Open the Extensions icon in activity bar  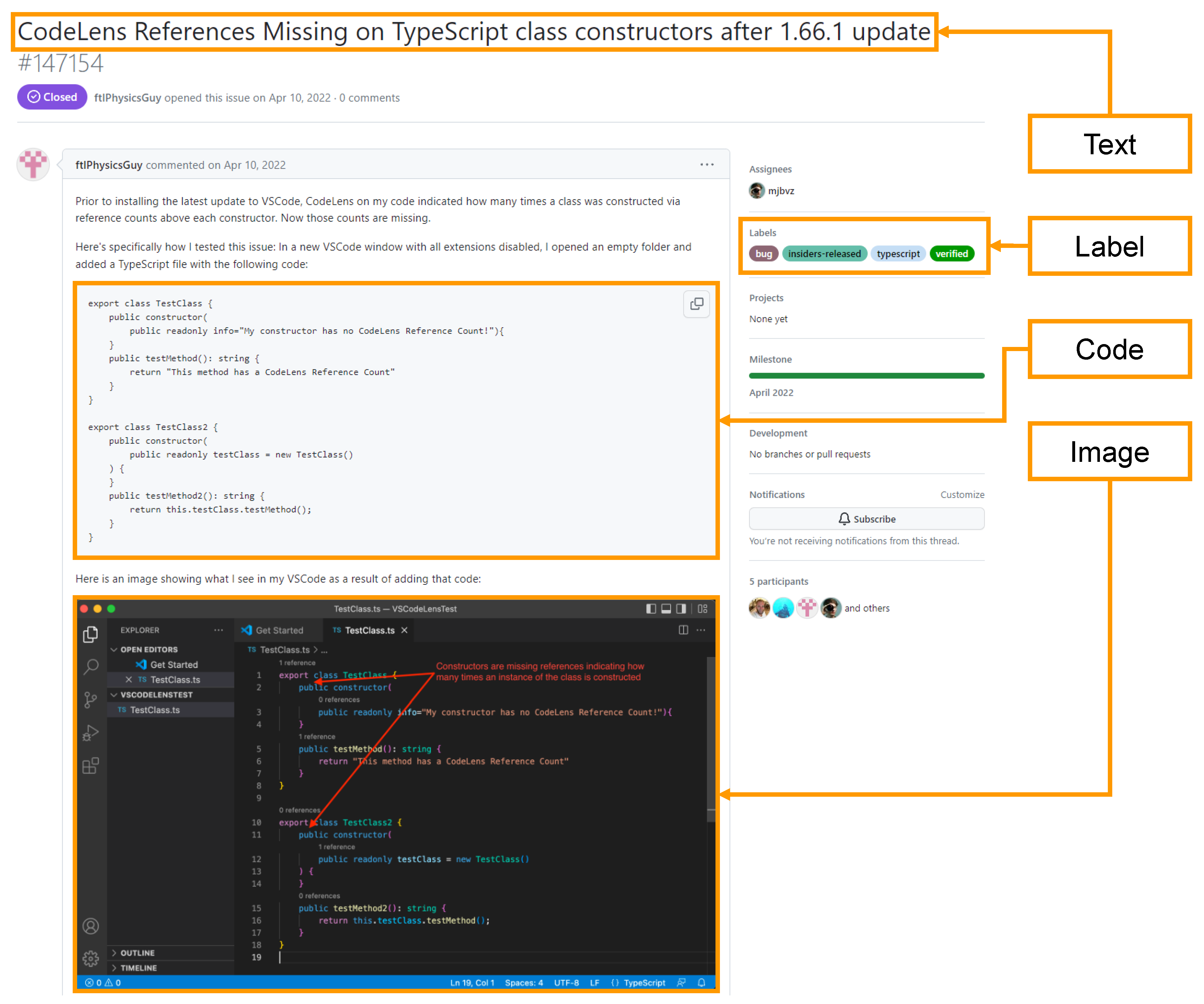(x=90, y=766)
